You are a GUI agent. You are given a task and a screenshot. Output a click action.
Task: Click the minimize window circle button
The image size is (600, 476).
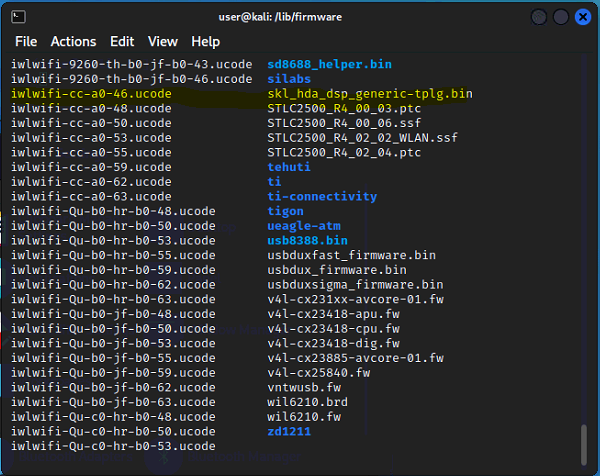[x=539, y=17]
